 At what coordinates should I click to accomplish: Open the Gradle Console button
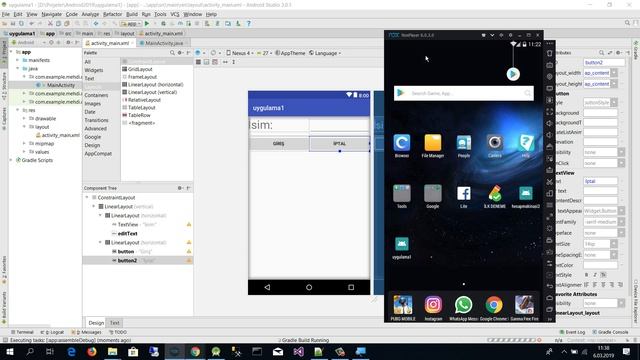coord(610,332)
